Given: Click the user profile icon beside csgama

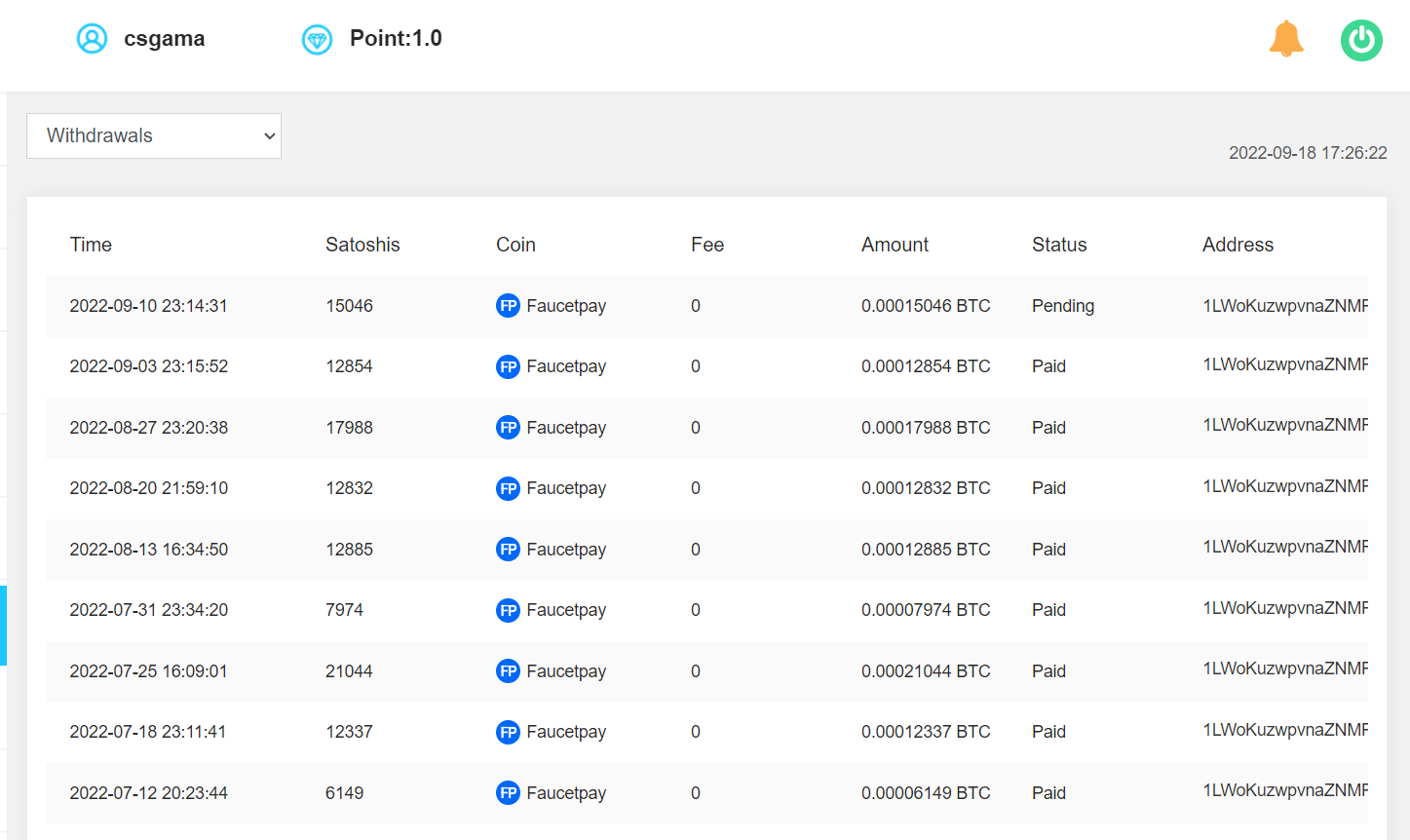Looking at the screenshot, I should click(x=92, y=39).
